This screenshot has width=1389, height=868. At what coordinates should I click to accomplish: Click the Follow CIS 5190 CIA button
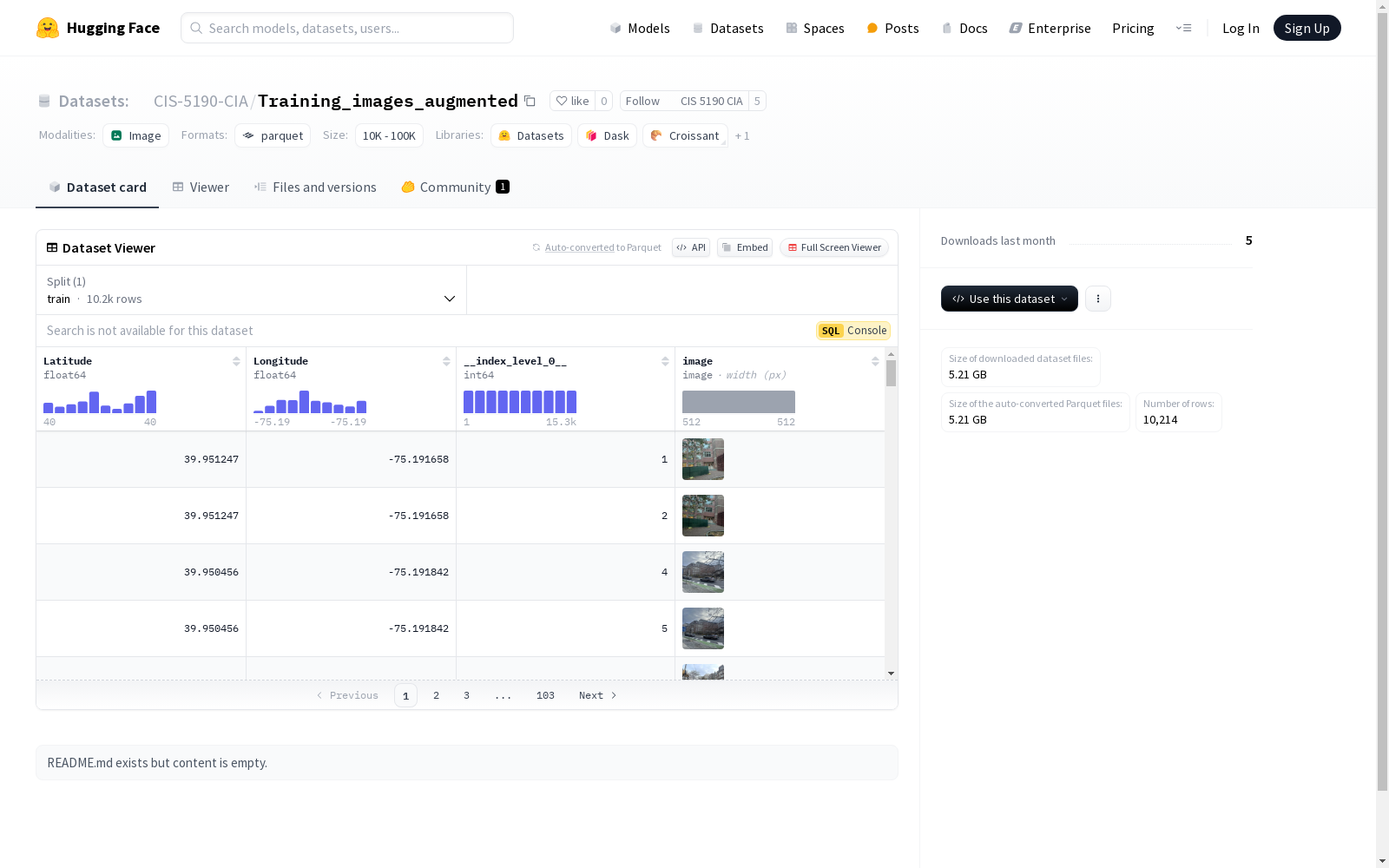684,101
